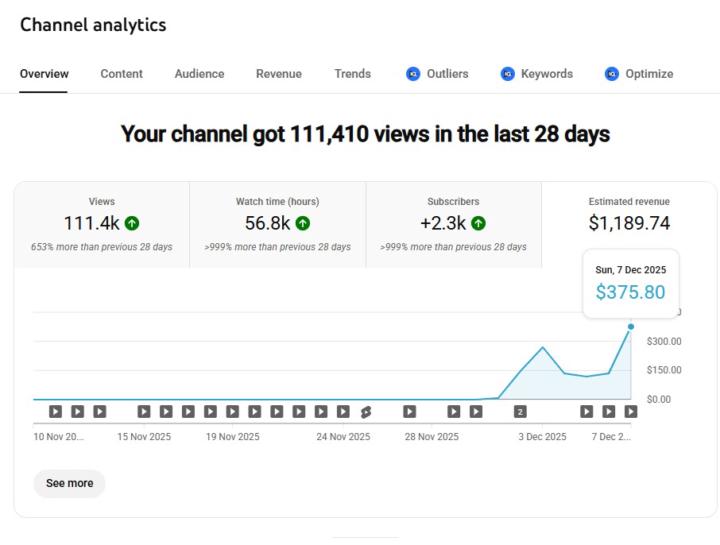Click the 653% more than previous text

coord(101,247)
